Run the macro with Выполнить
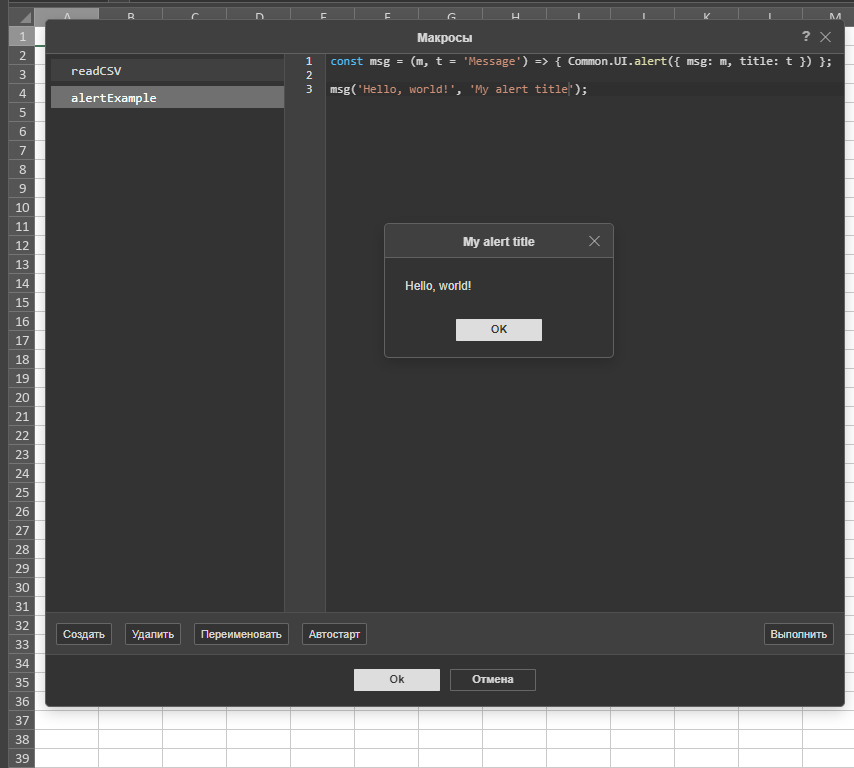The image size is (854, 768). click(798, 634)
